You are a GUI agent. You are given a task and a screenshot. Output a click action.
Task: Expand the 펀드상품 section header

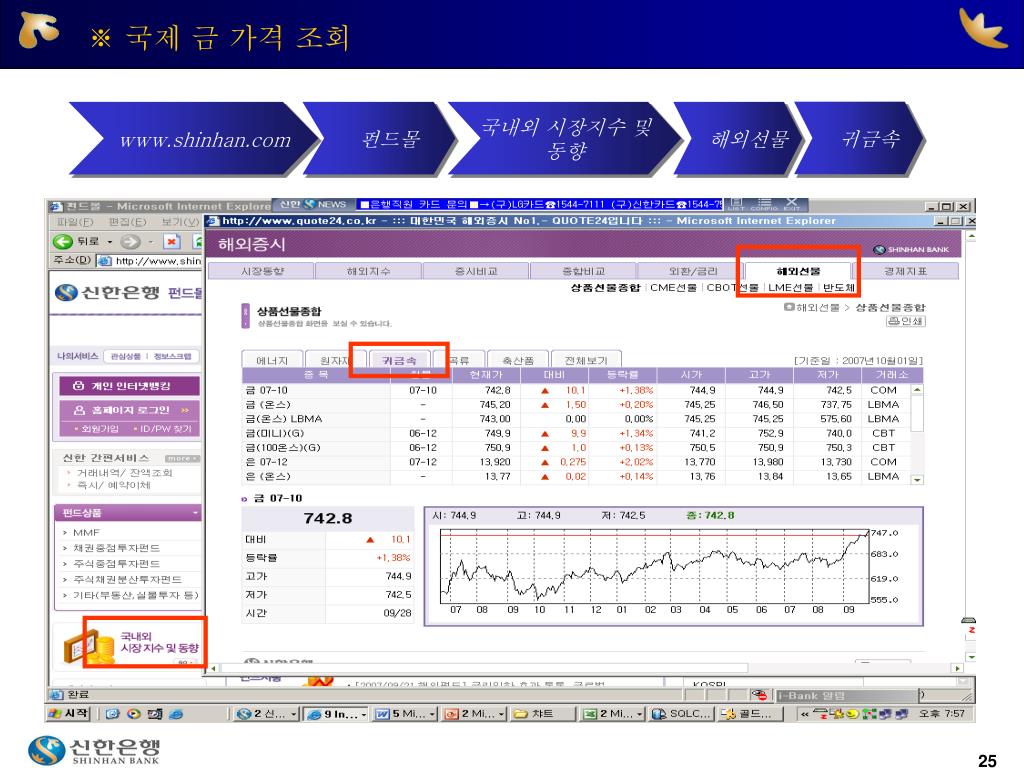pyautogui.click(x=128, y=513)
